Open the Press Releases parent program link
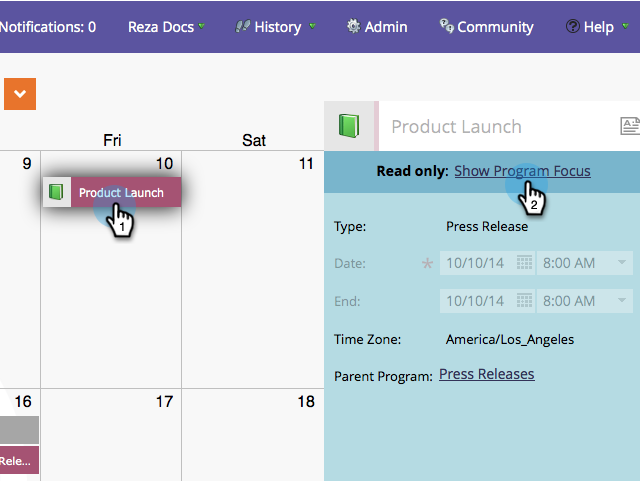The height and width of the screenshot is (481, 641). pyautogui.click(x=486, y=374)
